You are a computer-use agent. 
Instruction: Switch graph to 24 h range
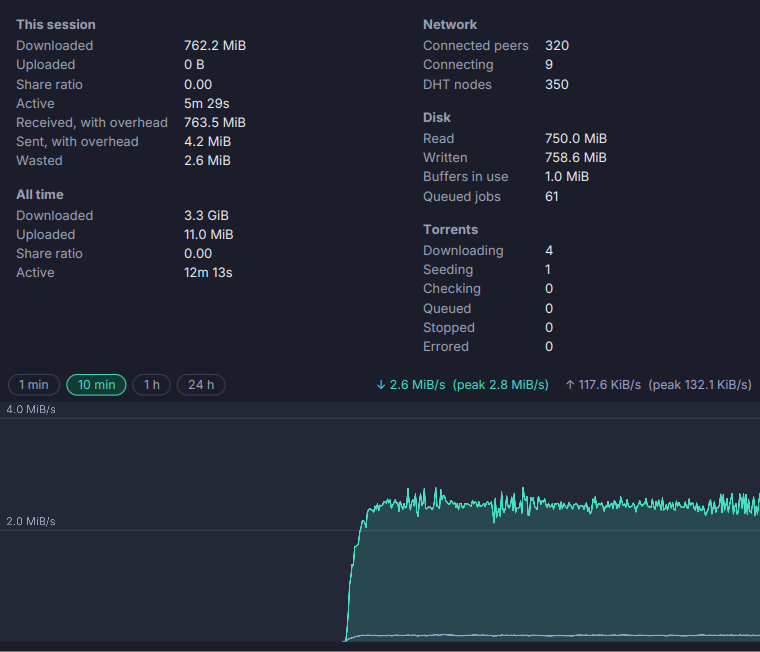click(x=201, y=385)
